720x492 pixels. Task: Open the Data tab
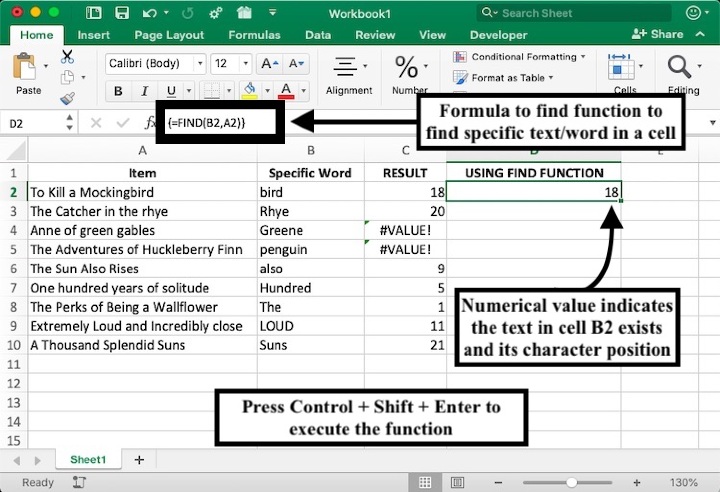pos(318,35)
